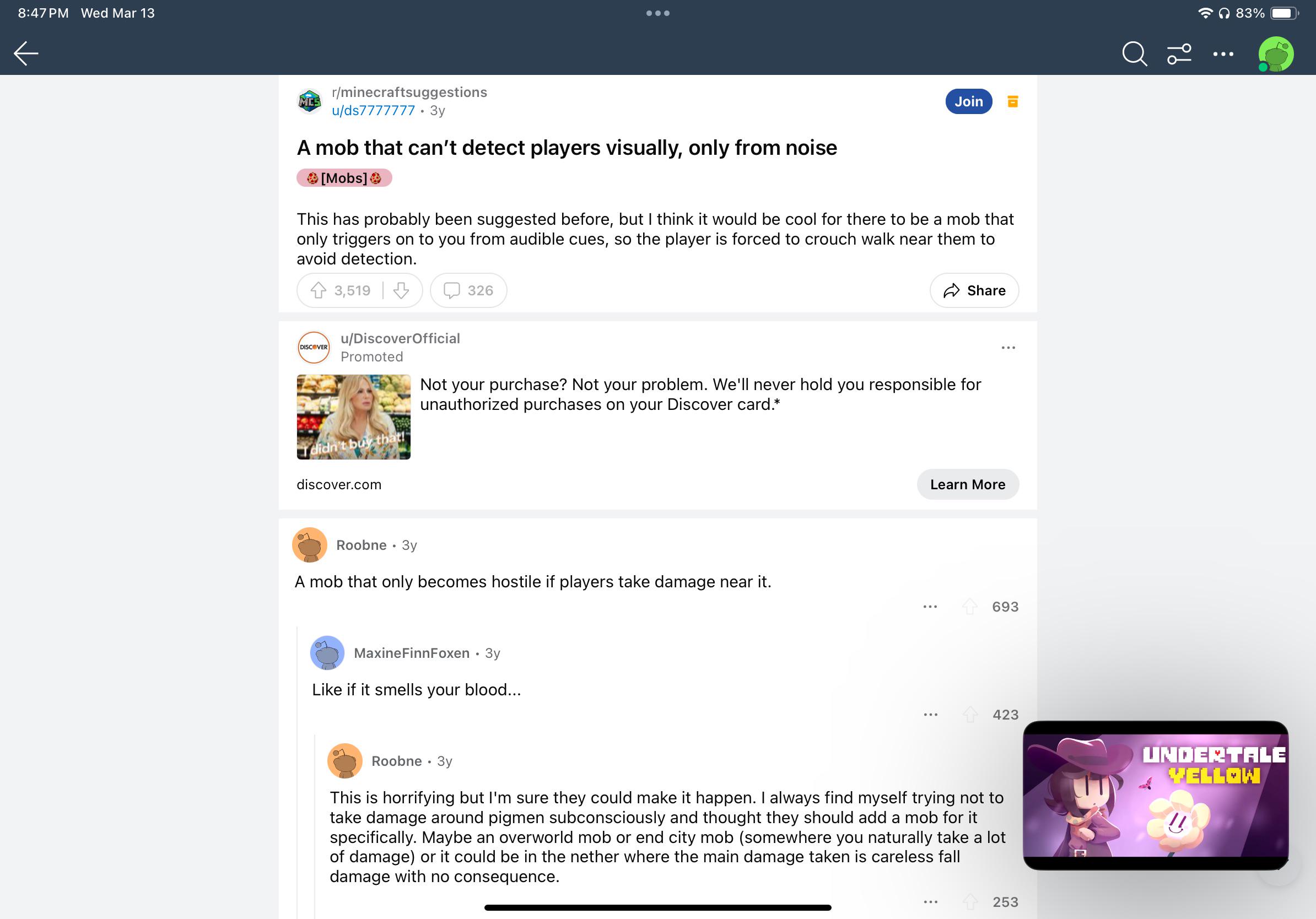Join the minecraftsuggestions community
Viewport: 1316px width, 919px height.
(x=968, y=101)
